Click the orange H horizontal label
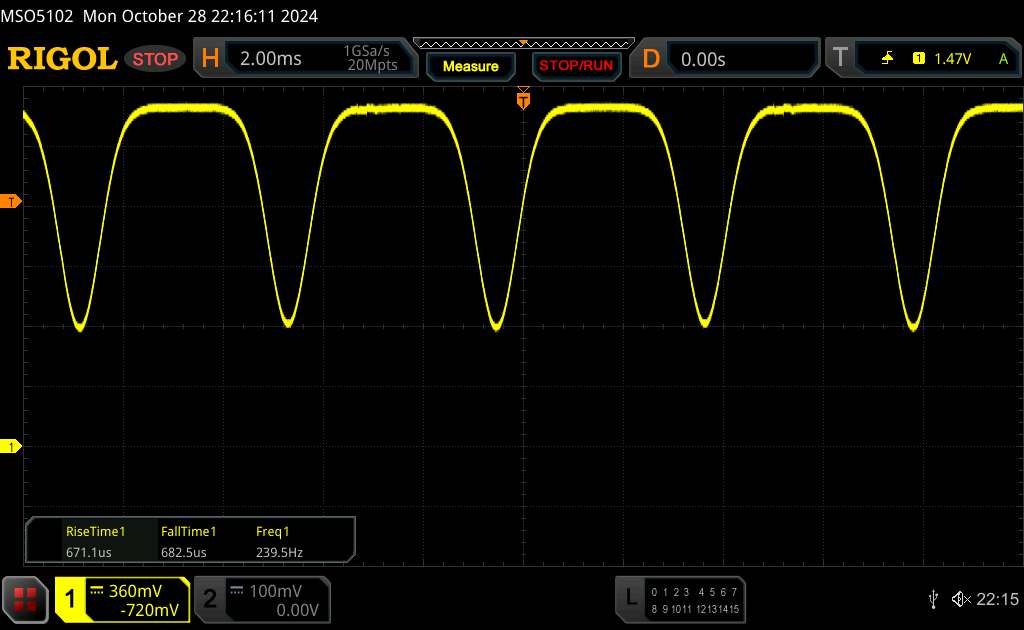The image size is (1024, 630). pyautogui.click(x=210, y=58)
